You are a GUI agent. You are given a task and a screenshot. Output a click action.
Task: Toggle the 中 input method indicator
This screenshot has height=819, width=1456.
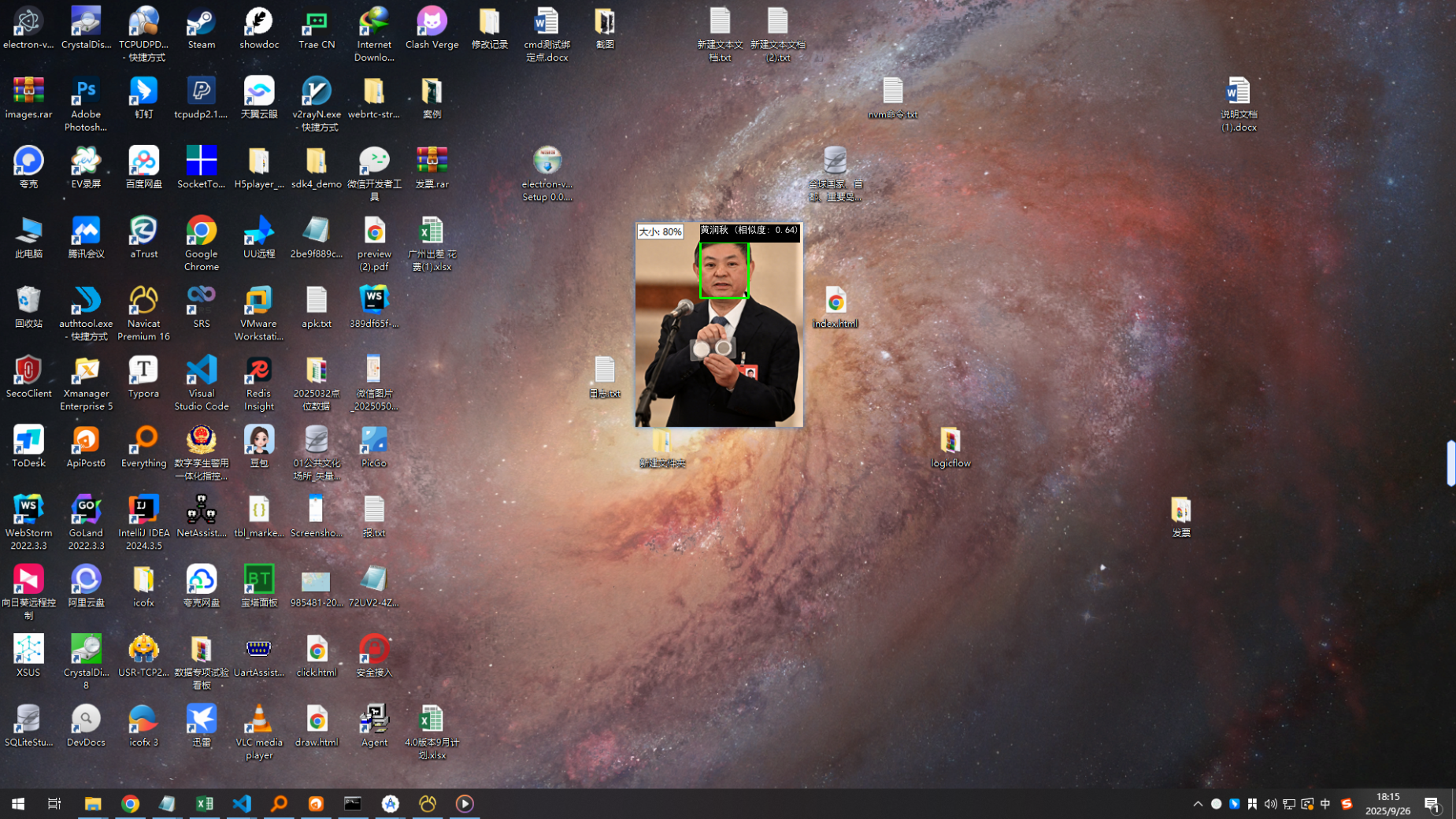click(1325, 803)
